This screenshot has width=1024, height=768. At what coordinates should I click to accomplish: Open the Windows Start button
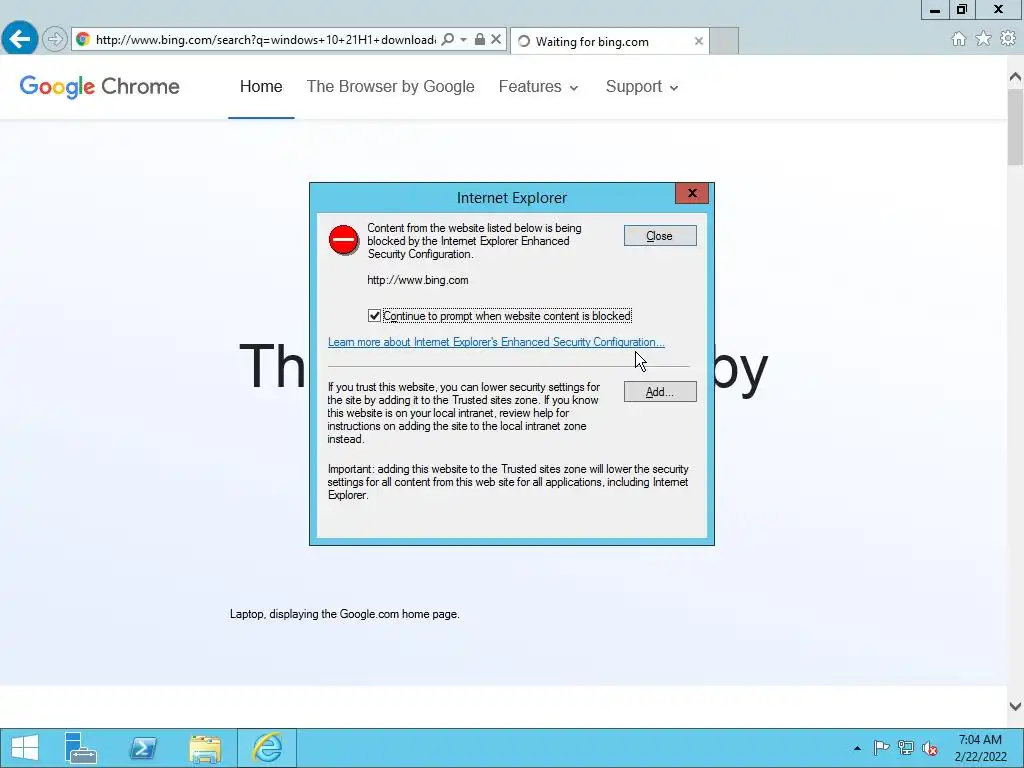coord(25,748)
